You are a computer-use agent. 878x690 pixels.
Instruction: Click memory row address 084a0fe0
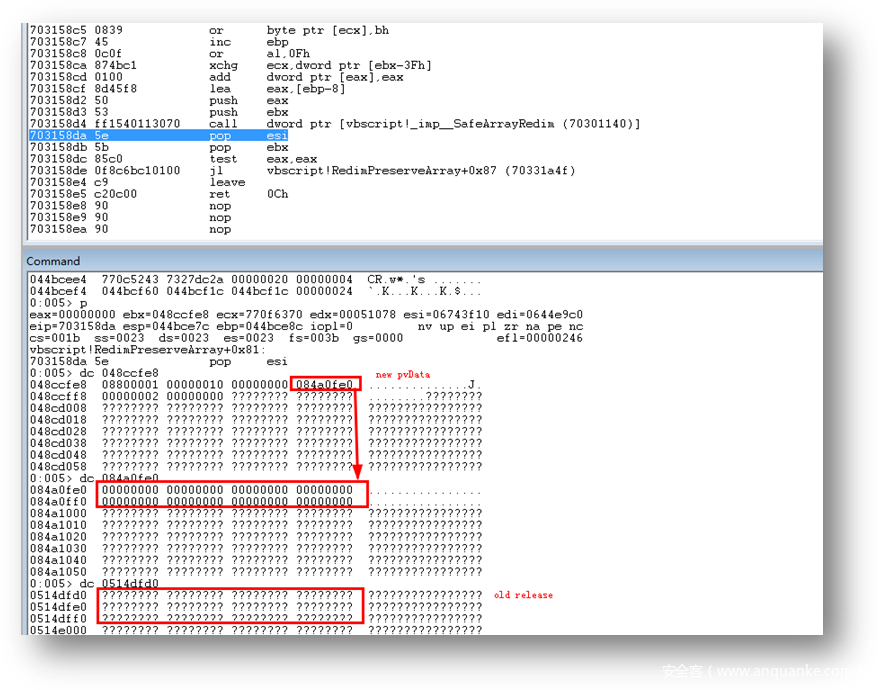58,490
